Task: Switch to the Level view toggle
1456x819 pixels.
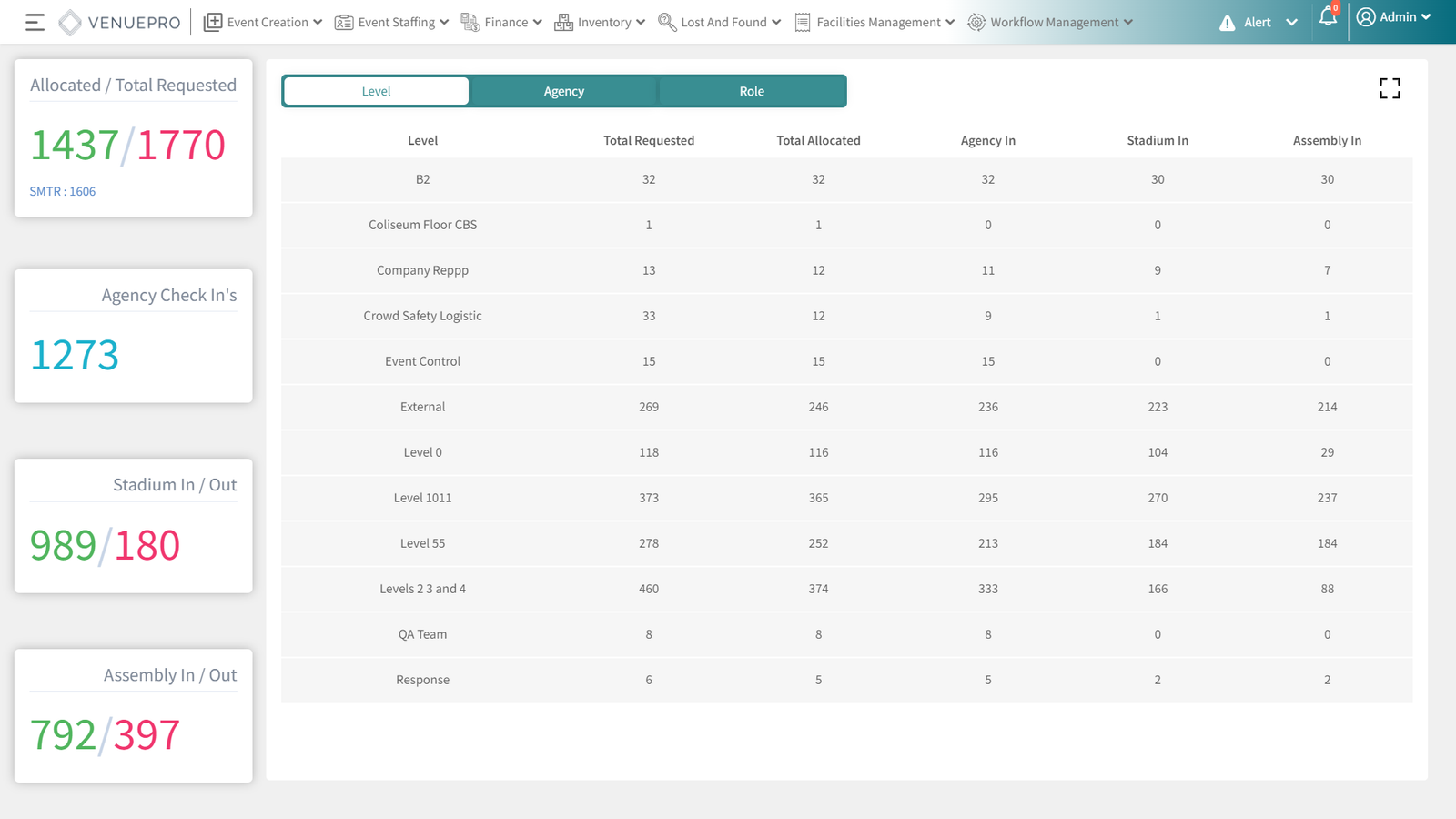Action: tap(376, 91)
